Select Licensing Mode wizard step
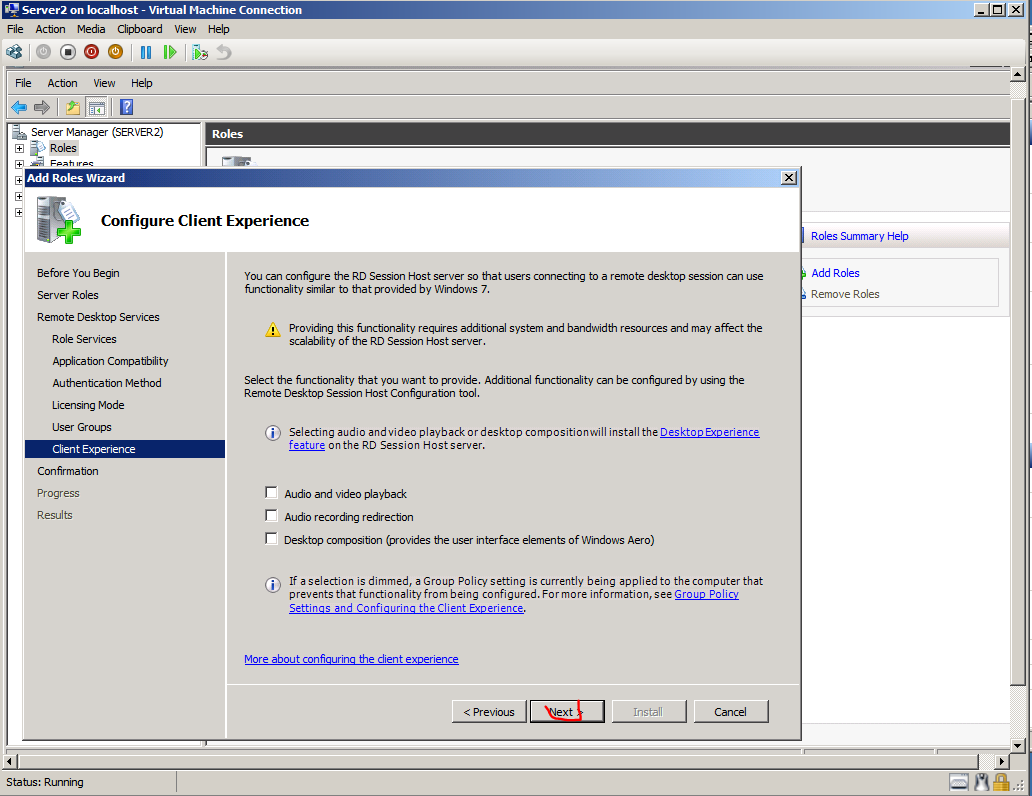 tap(88, 405)
